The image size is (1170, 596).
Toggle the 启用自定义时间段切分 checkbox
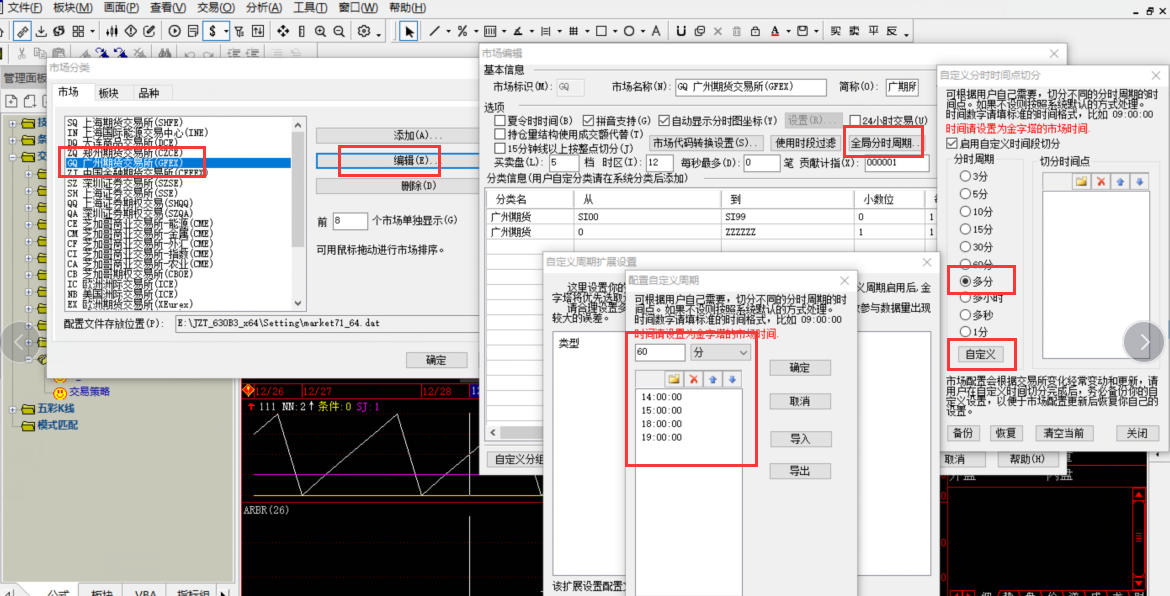click(952, 143)
